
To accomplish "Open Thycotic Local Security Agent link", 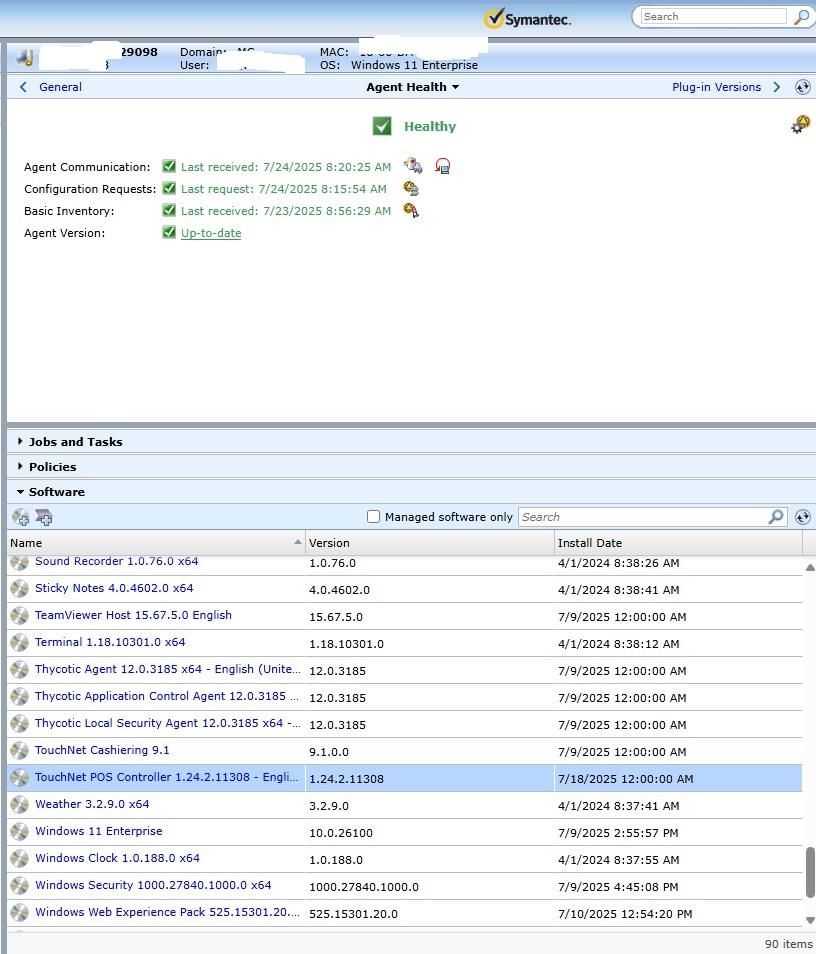I will click(x=167, y=723).
